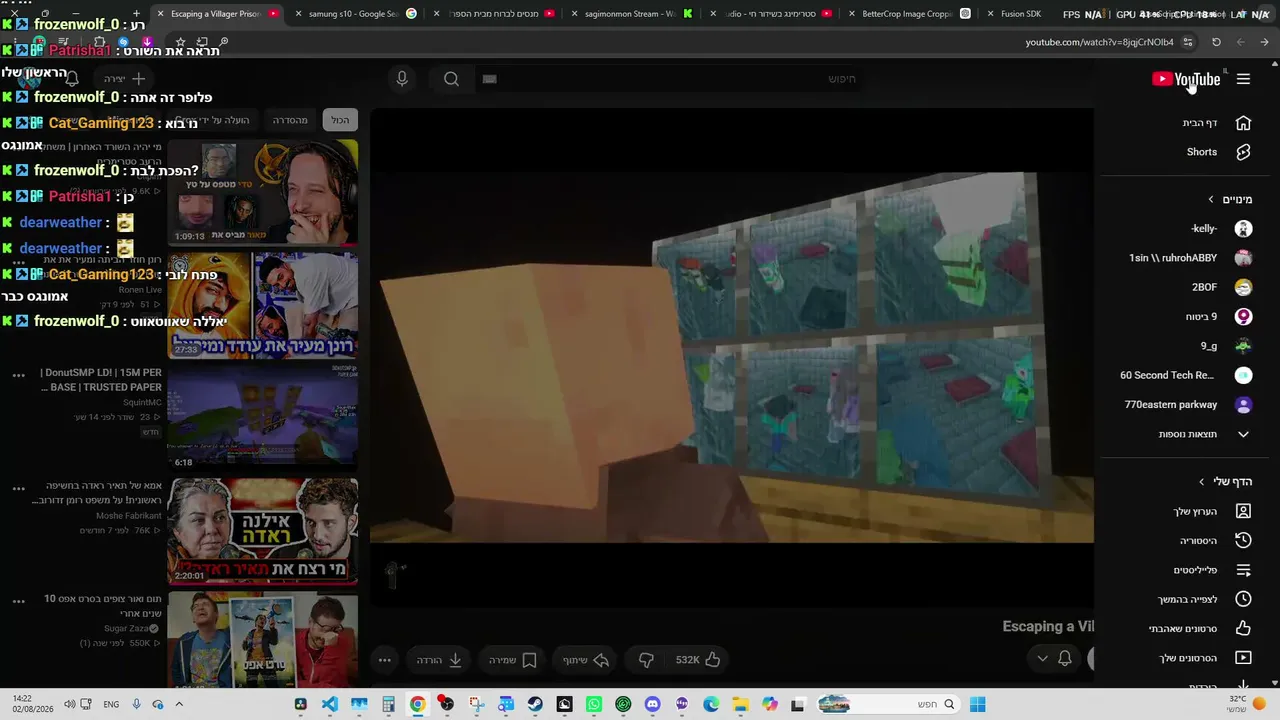Click the Home icon in the sidebar
1280x720 pixels.
click(x=1243, y=123)
